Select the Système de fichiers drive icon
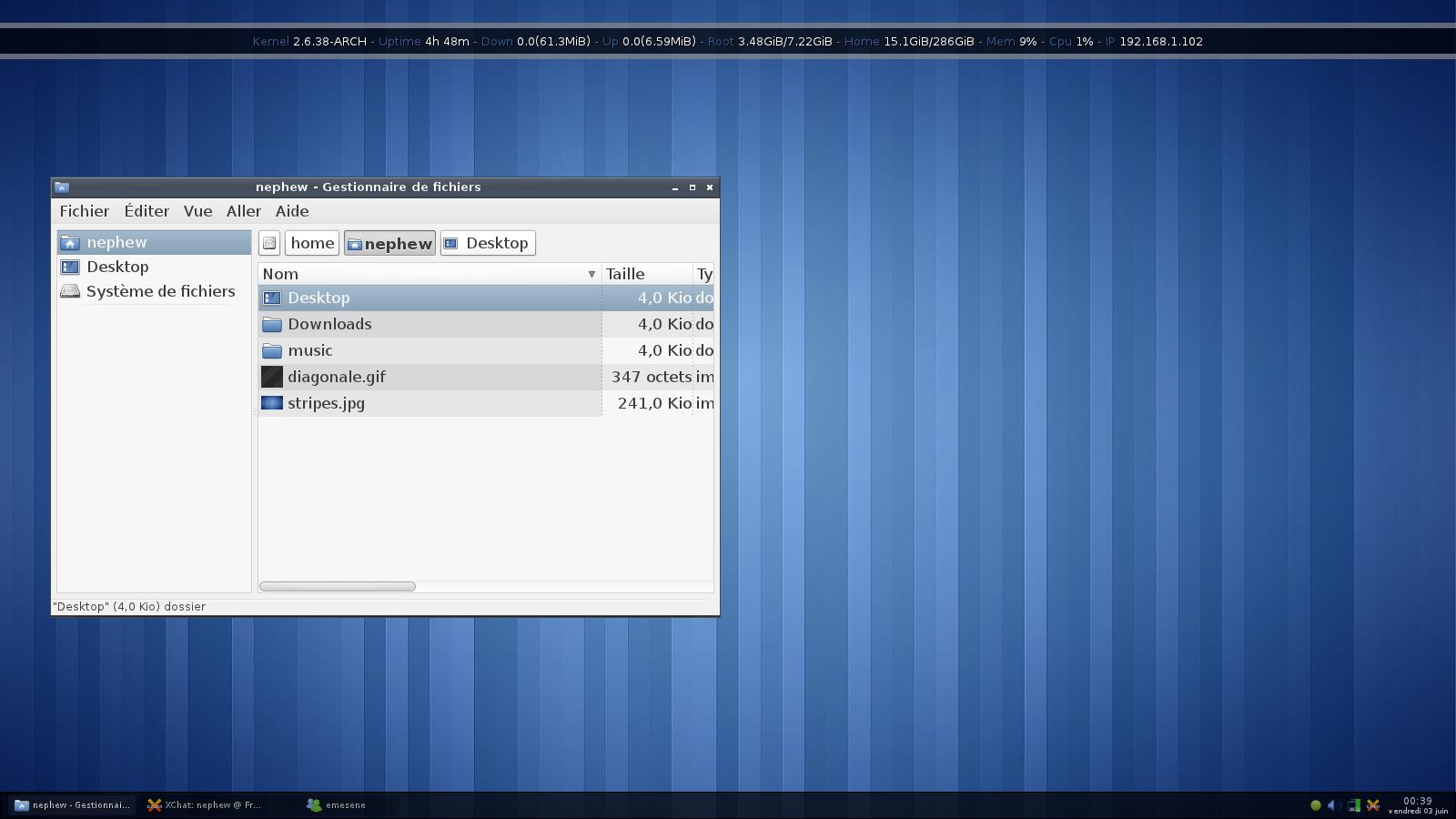This screenshot has width=1456, height=819. click(x=70, y=292)
